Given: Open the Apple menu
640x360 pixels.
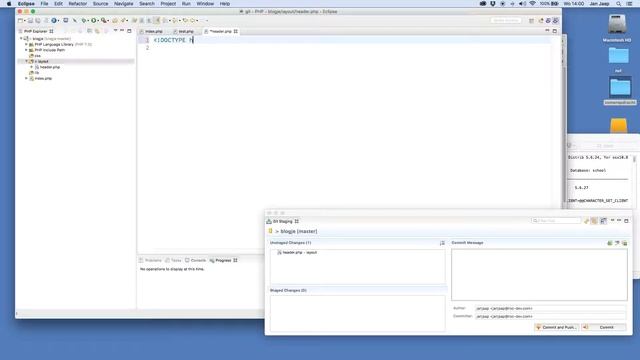Looking at the screenshot, I should pos(9,4).
